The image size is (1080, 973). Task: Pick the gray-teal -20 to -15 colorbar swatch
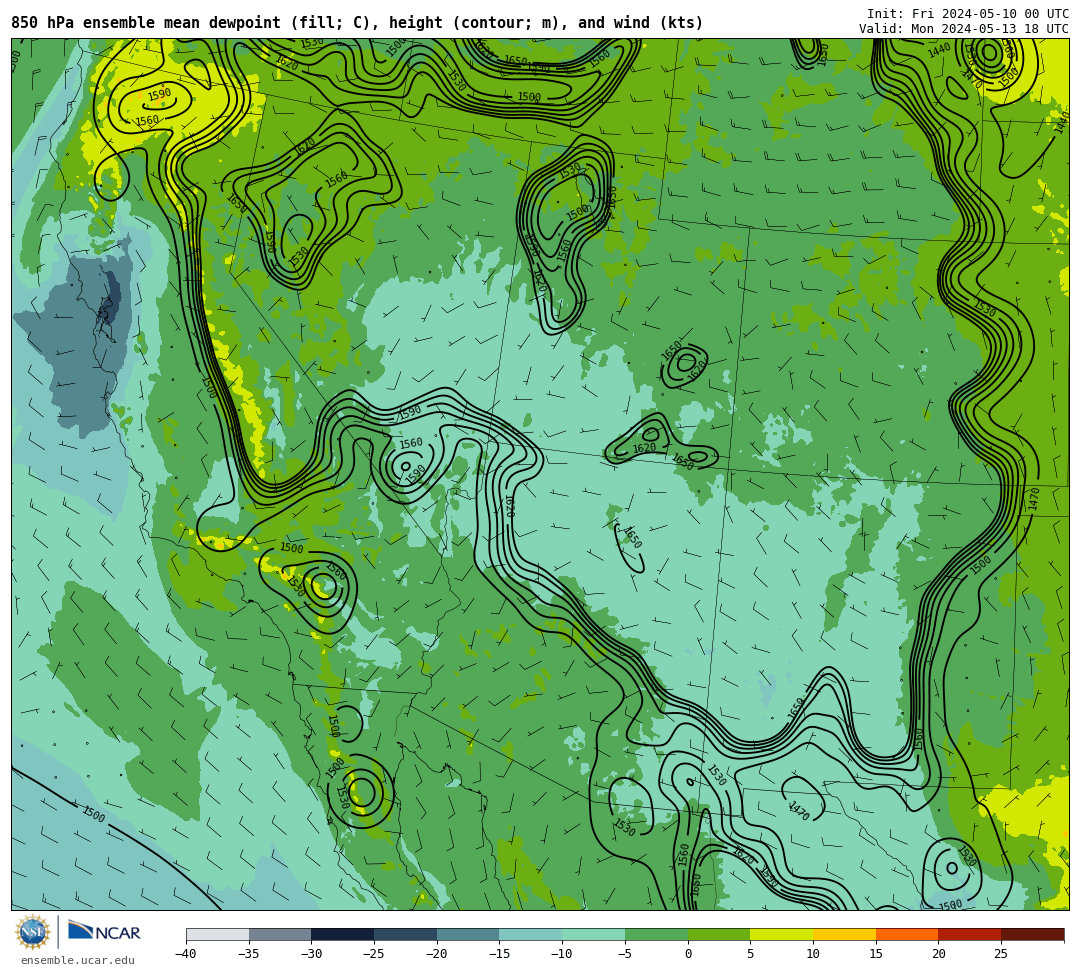(x=468, y=934)
